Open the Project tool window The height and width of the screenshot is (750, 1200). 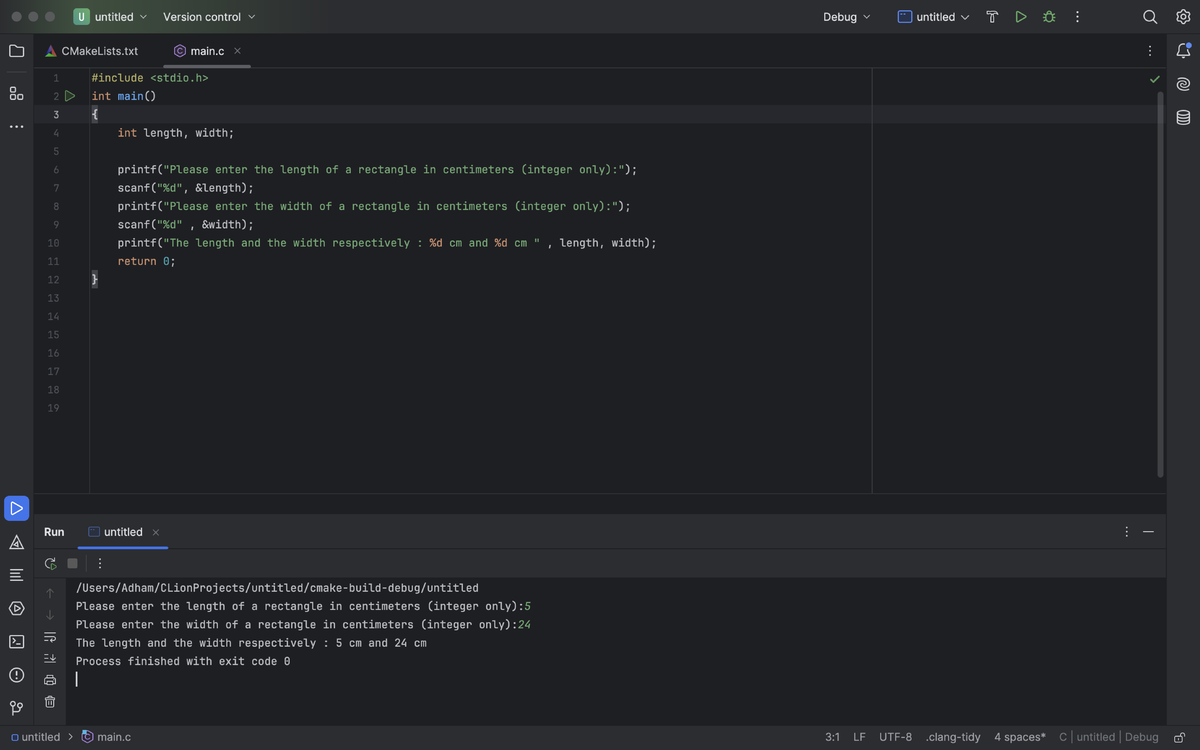(16, 50)
